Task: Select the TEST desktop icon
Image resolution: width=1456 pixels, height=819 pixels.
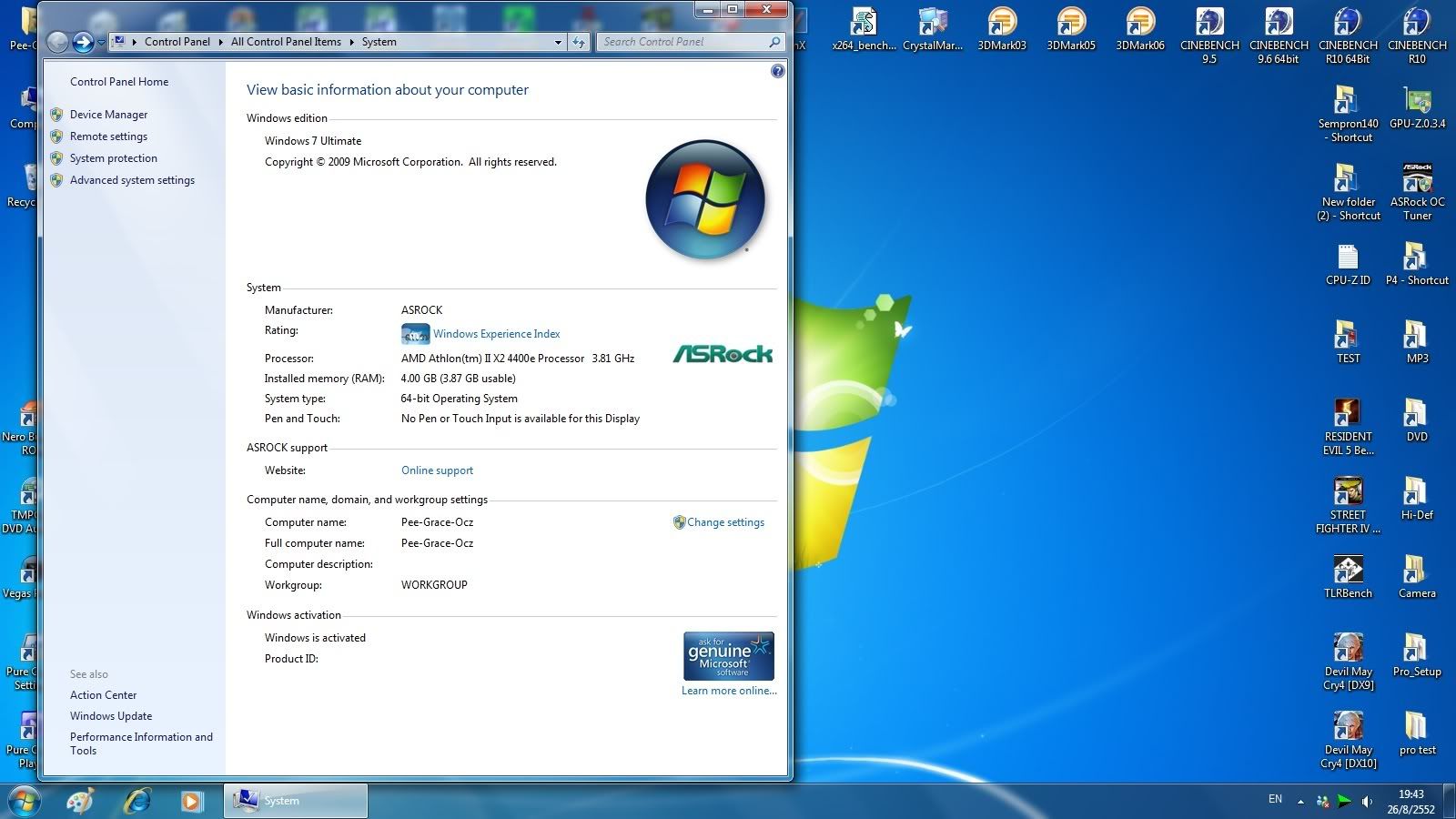Action: pos(1348,342)
